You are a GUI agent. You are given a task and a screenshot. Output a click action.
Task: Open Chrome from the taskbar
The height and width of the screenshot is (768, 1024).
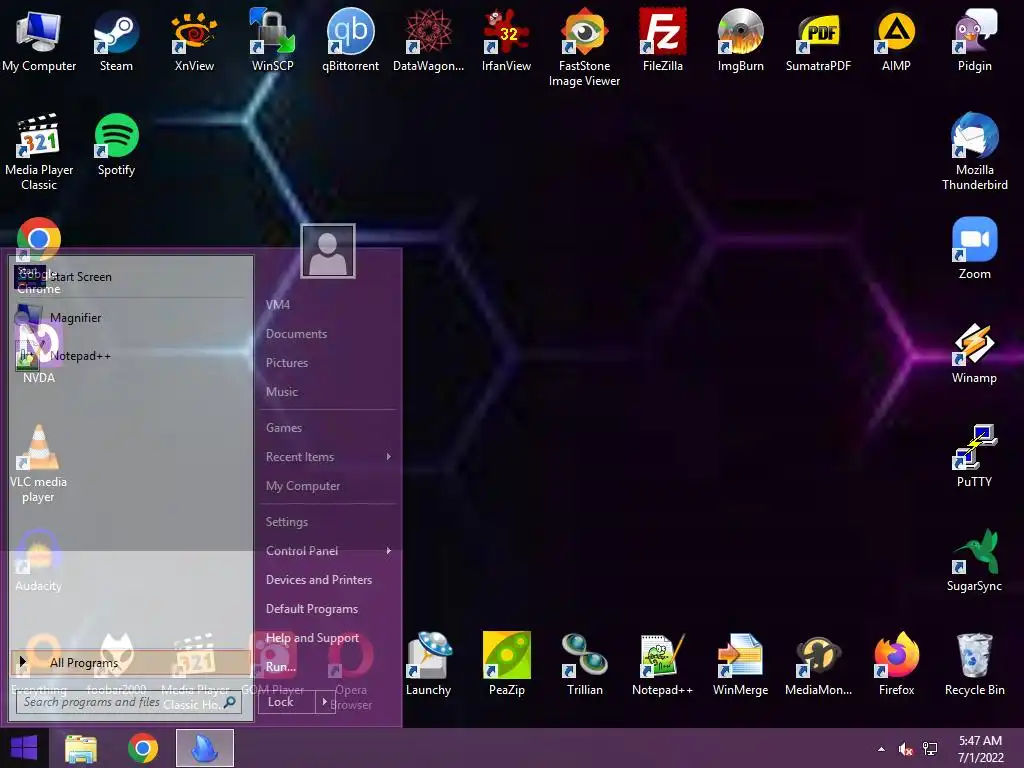143,748
